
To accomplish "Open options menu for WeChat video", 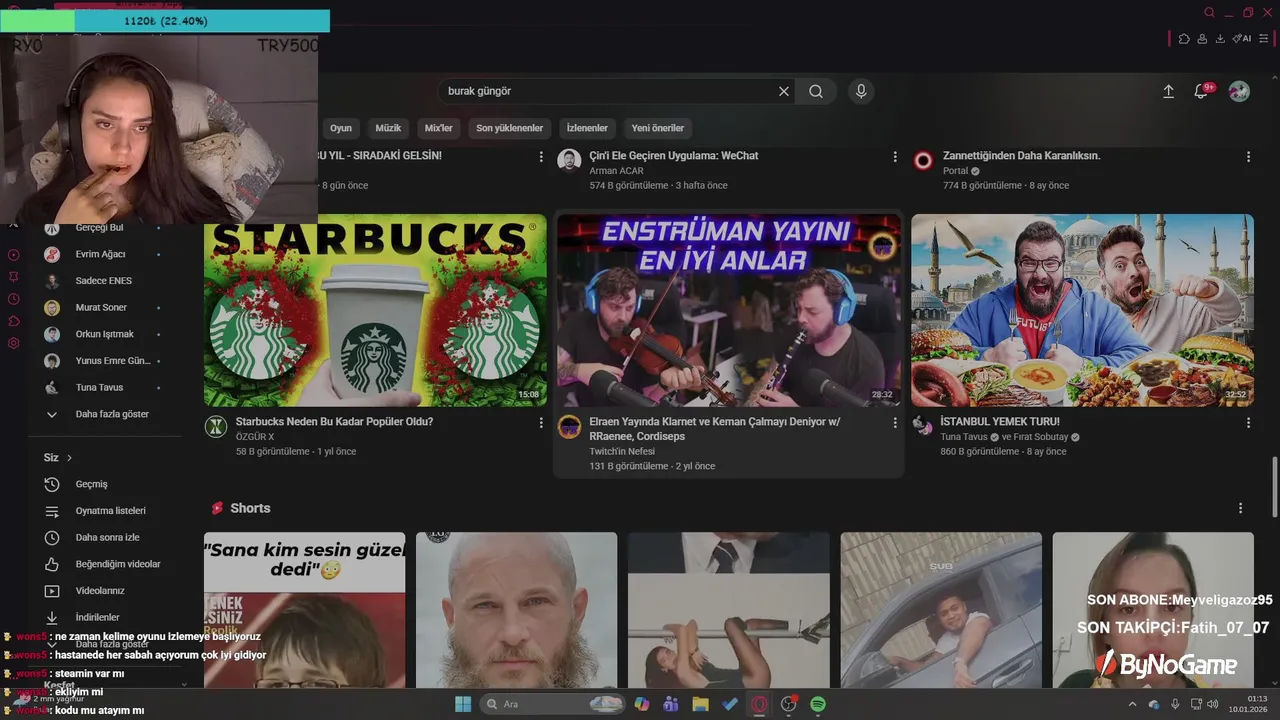I will [895, 157].
